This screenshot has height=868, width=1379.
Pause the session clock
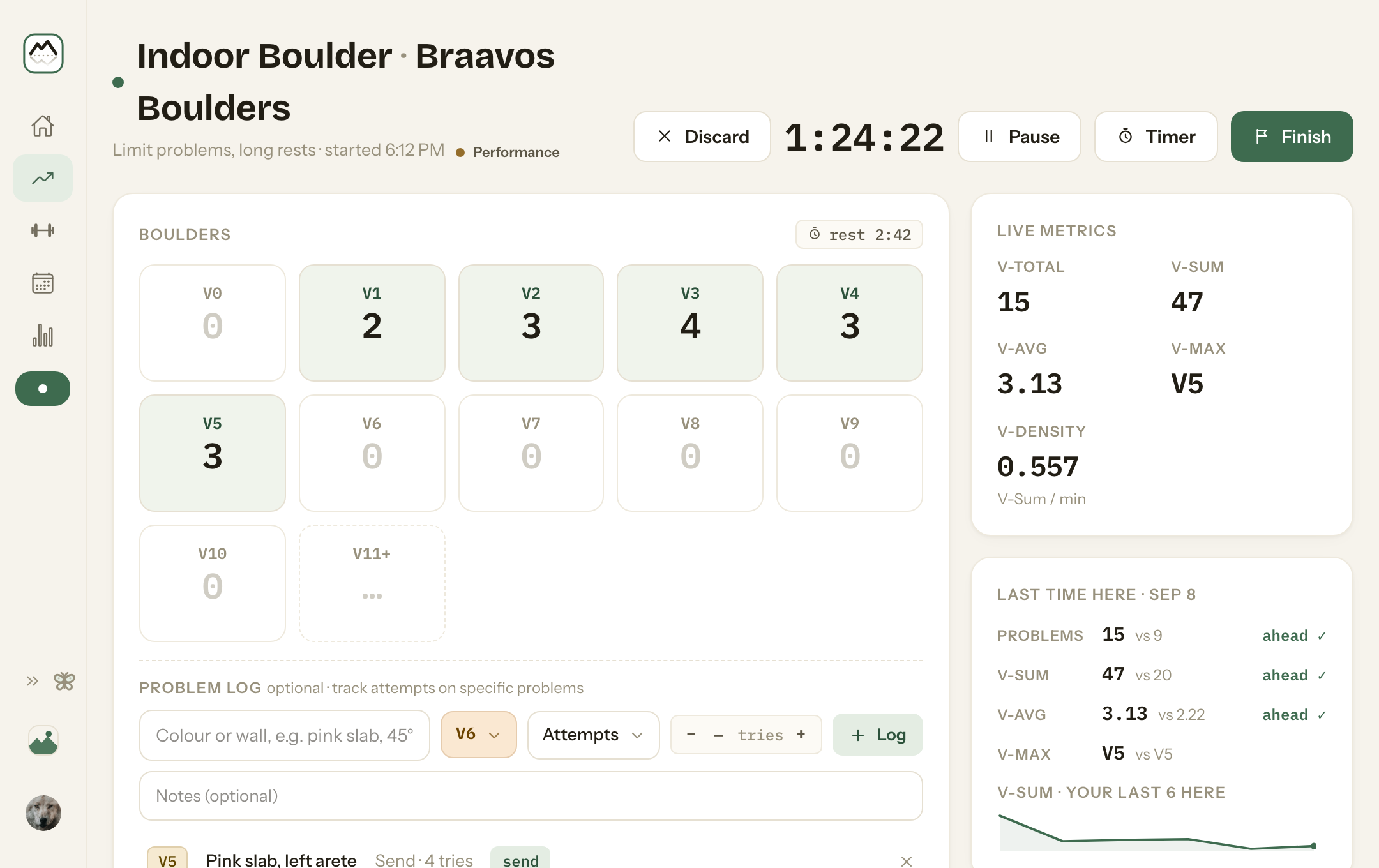[1020, 137]
